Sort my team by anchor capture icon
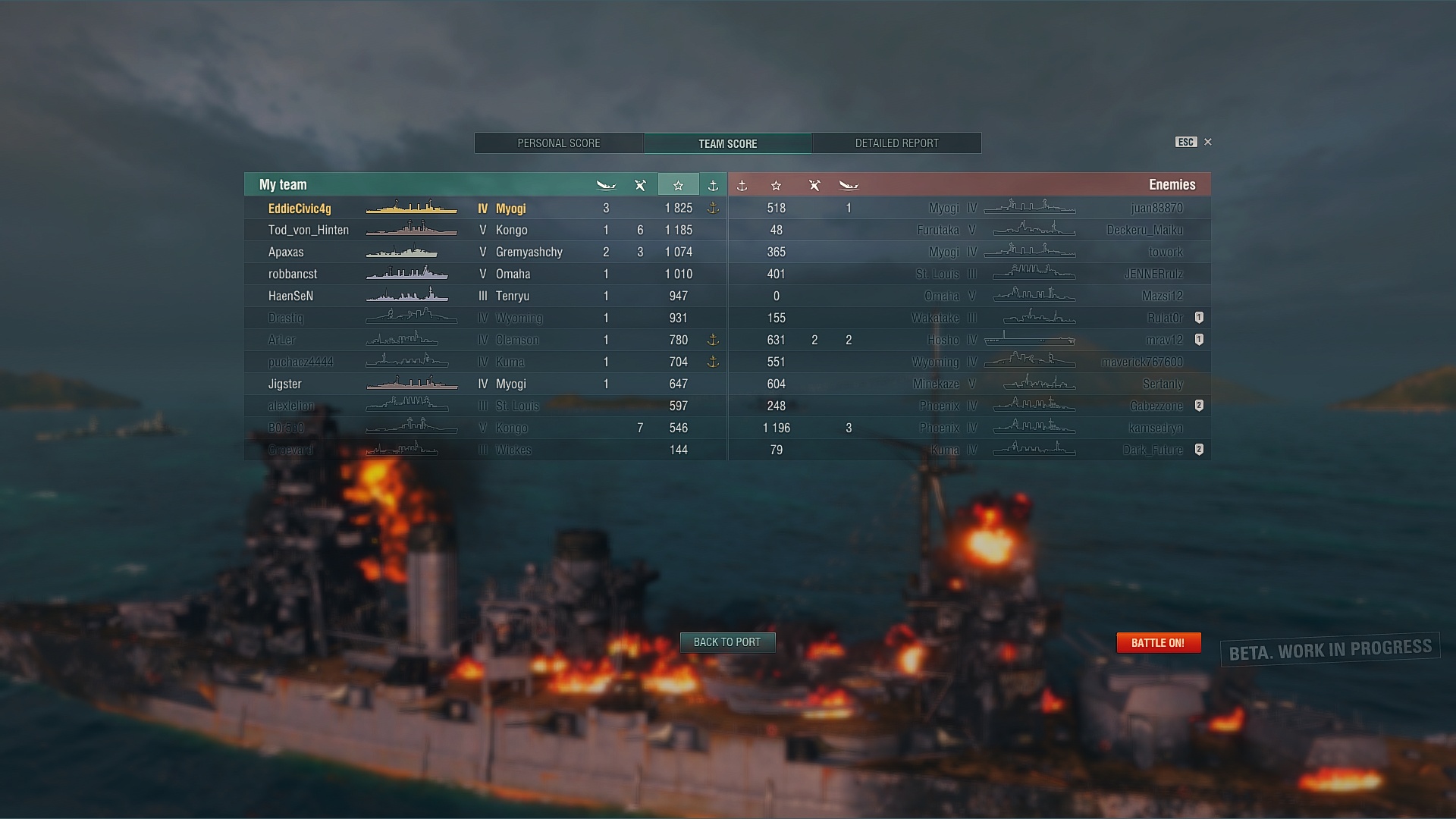1456x819 pixels. (x=713, y=185)
